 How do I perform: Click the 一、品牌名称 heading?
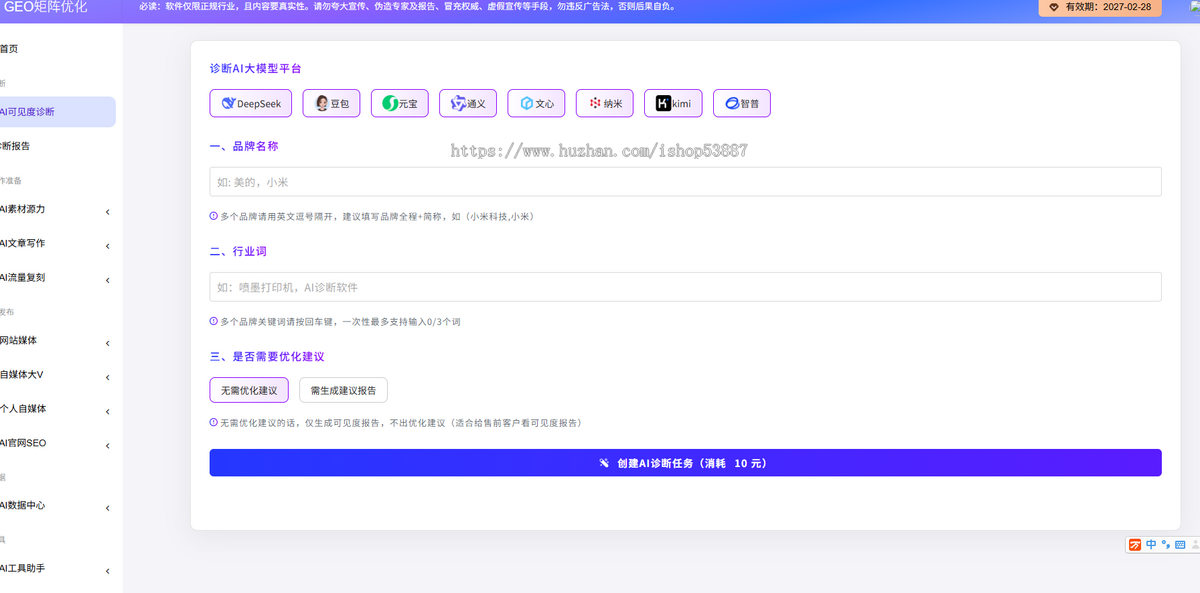coord(244,146)
